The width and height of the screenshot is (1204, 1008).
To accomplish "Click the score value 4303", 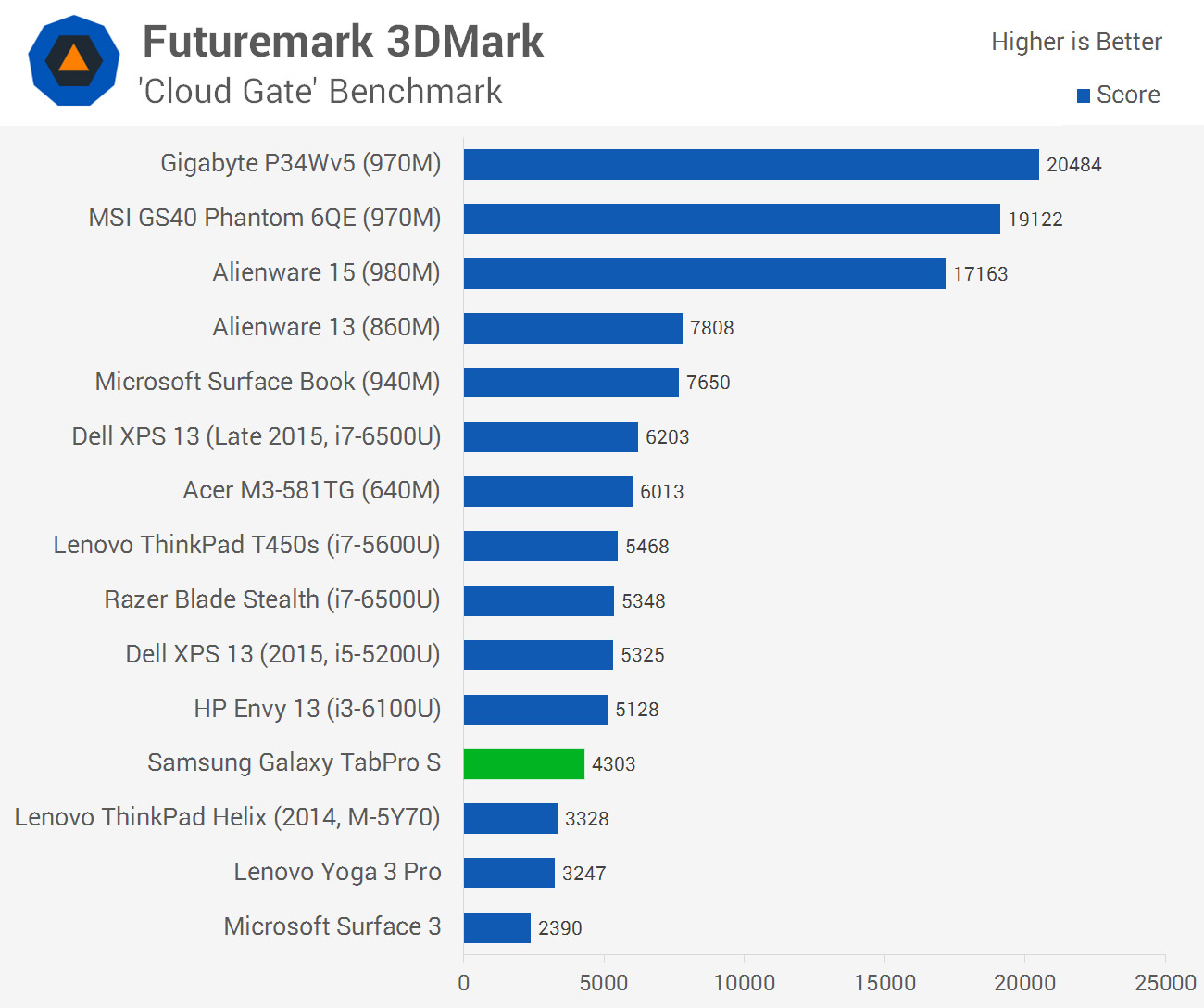I will (x=614, y=764).
